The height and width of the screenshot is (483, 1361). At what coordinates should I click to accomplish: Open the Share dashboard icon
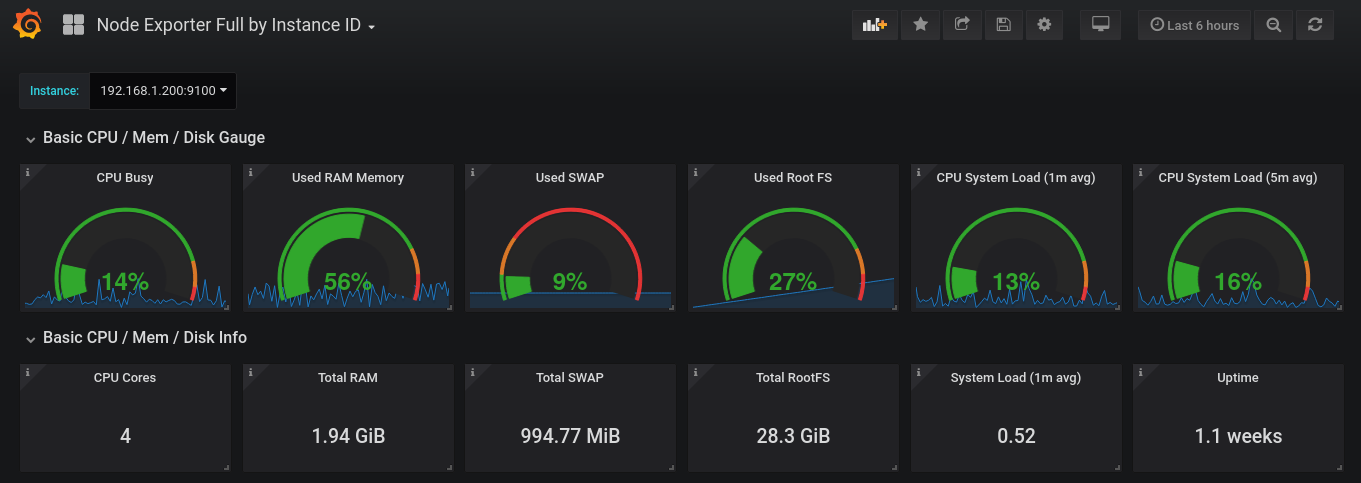962,25
